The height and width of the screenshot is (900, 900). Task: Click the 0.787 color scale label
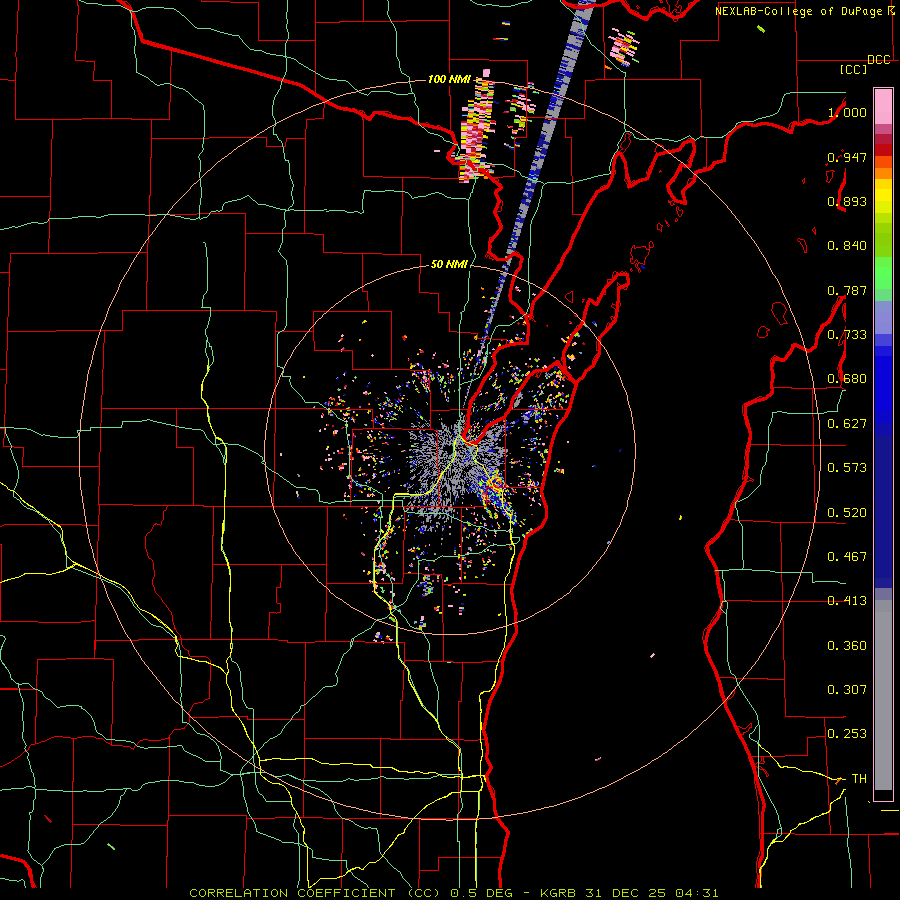(x=847, y=290)
